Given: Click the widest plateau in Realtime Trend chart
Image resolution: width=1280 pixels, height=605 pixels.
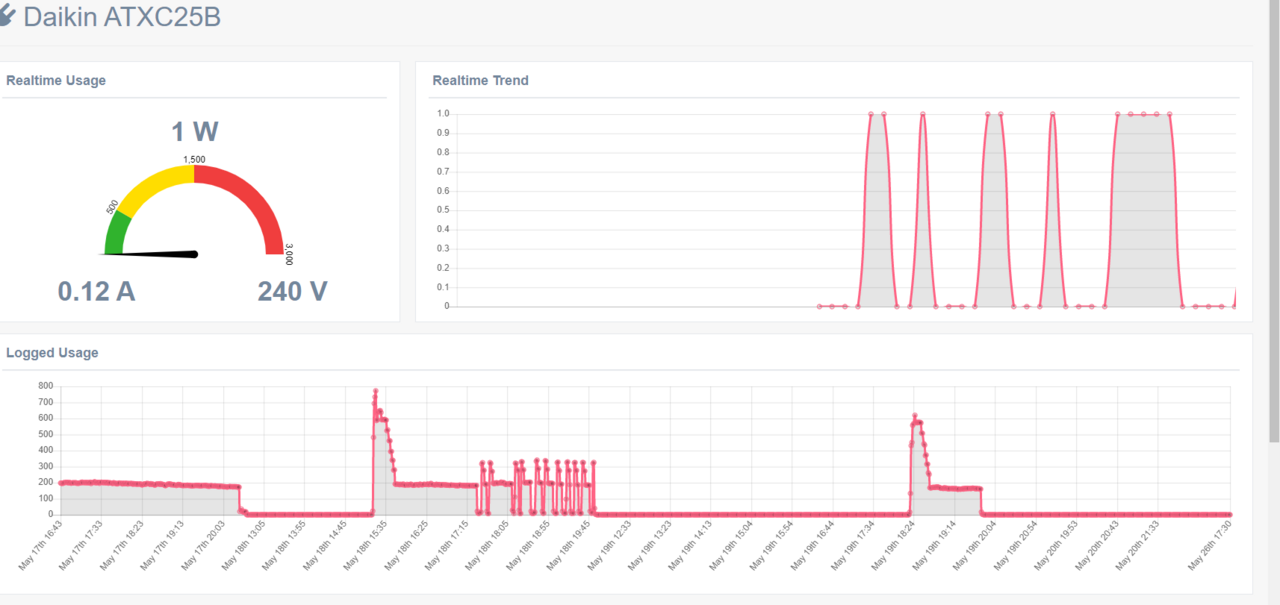Looking at the screenshot, I should pyautogui.click(x=1143, y=114).
